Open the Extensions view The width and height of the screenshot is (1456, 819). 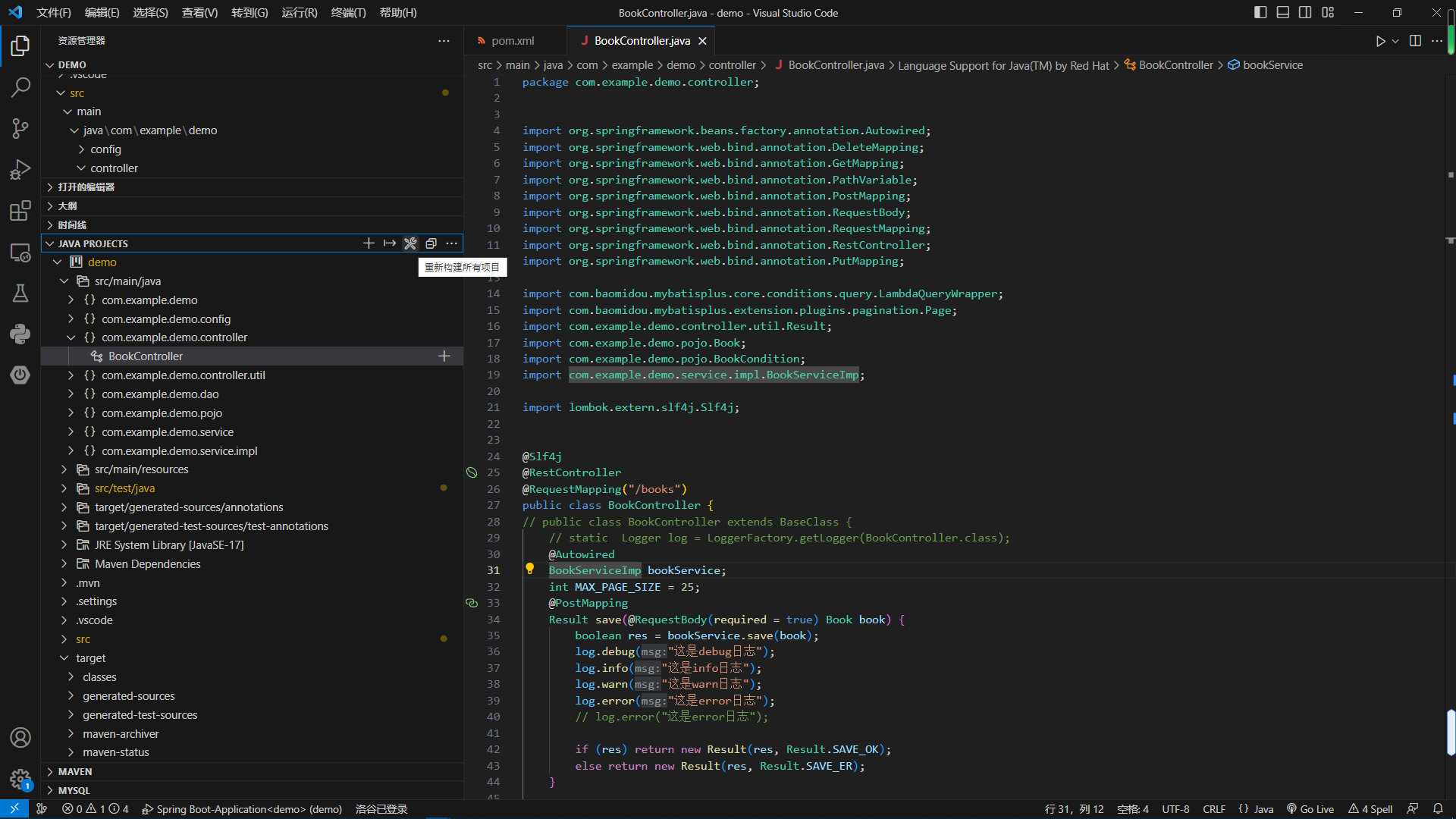(x=20, y=210)
